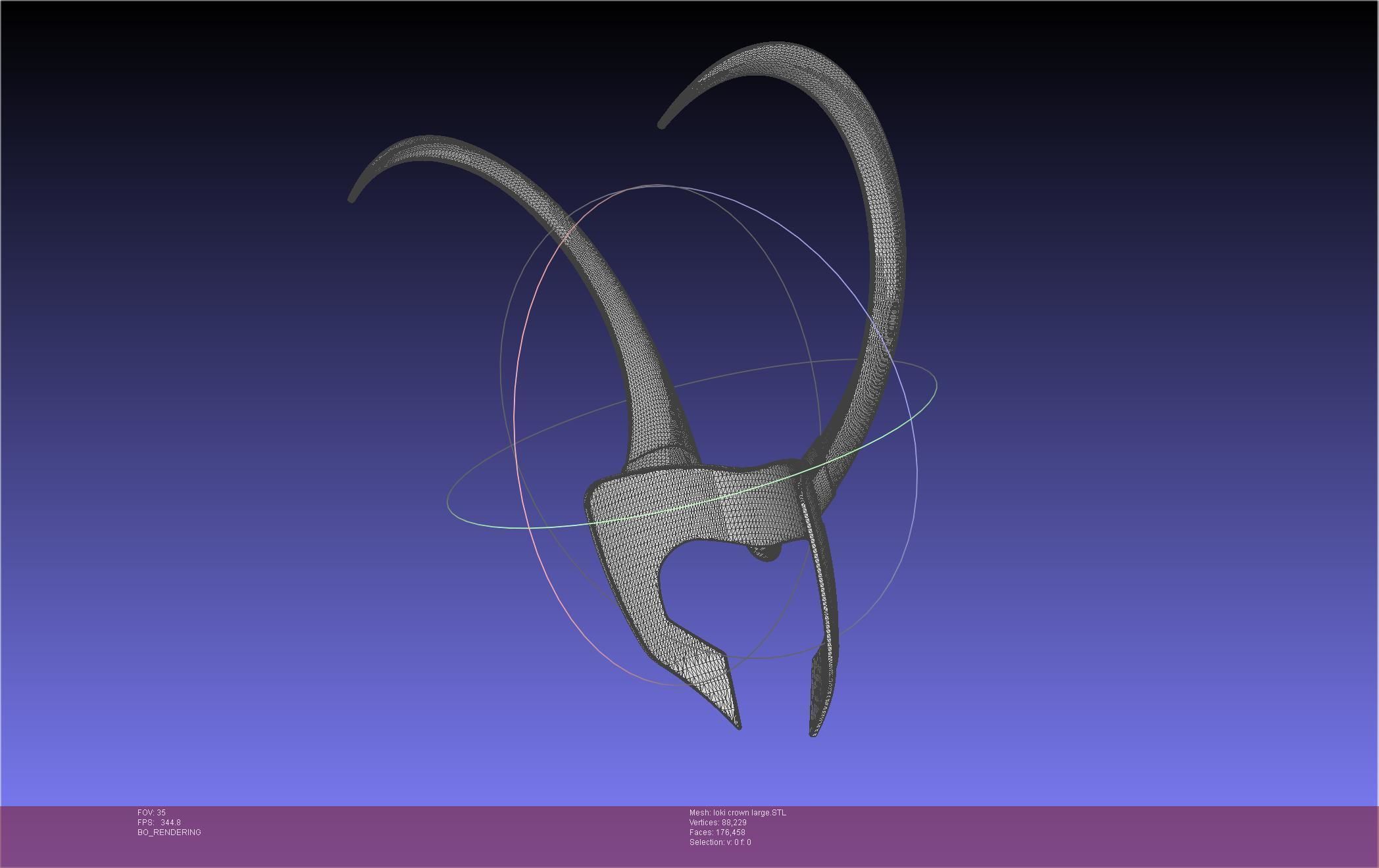Click the Faces: 176,458 count
1379x868 pixels.
717,832
